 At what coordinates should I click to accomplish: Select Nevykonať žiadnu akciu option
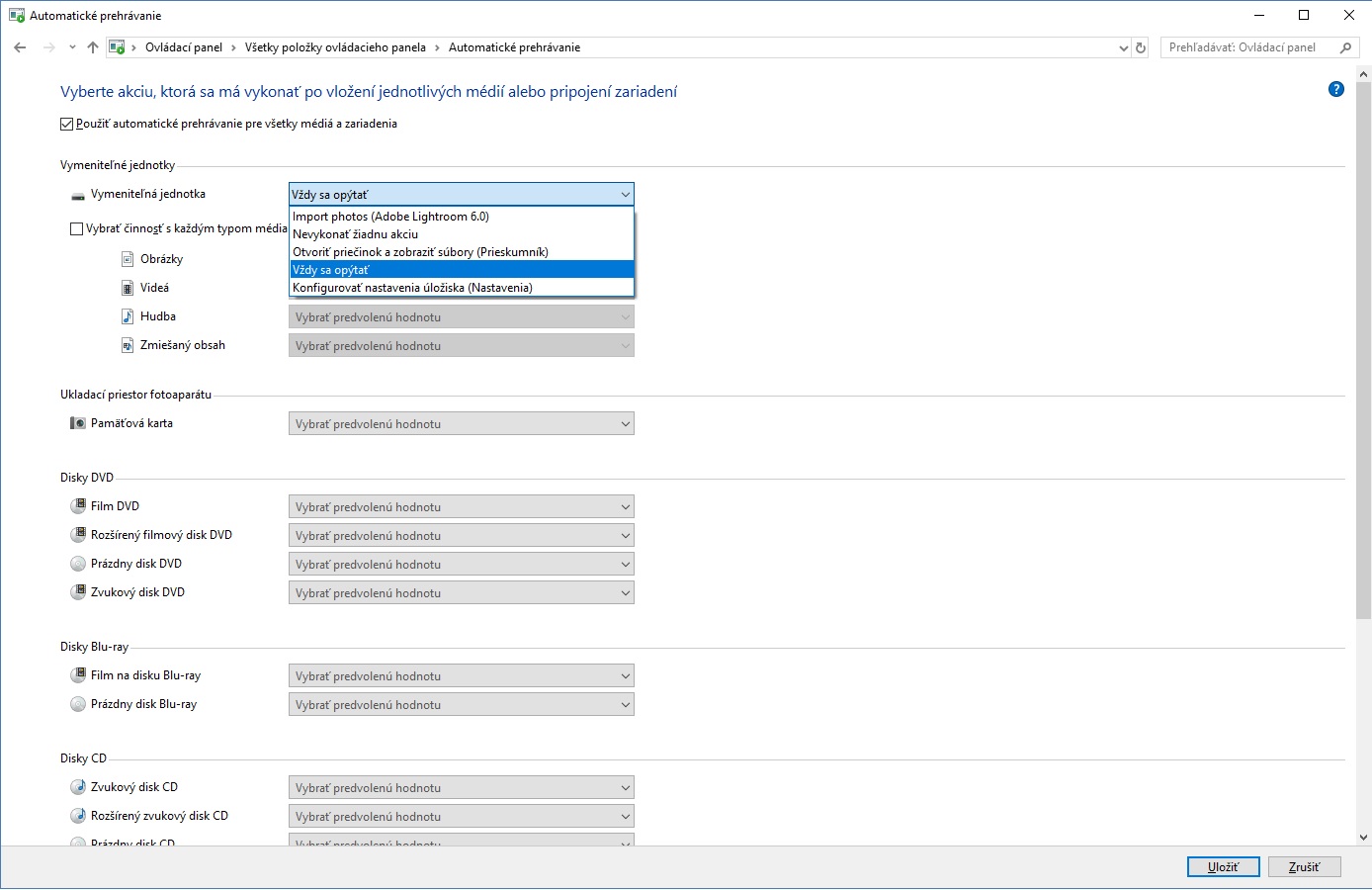462,234
